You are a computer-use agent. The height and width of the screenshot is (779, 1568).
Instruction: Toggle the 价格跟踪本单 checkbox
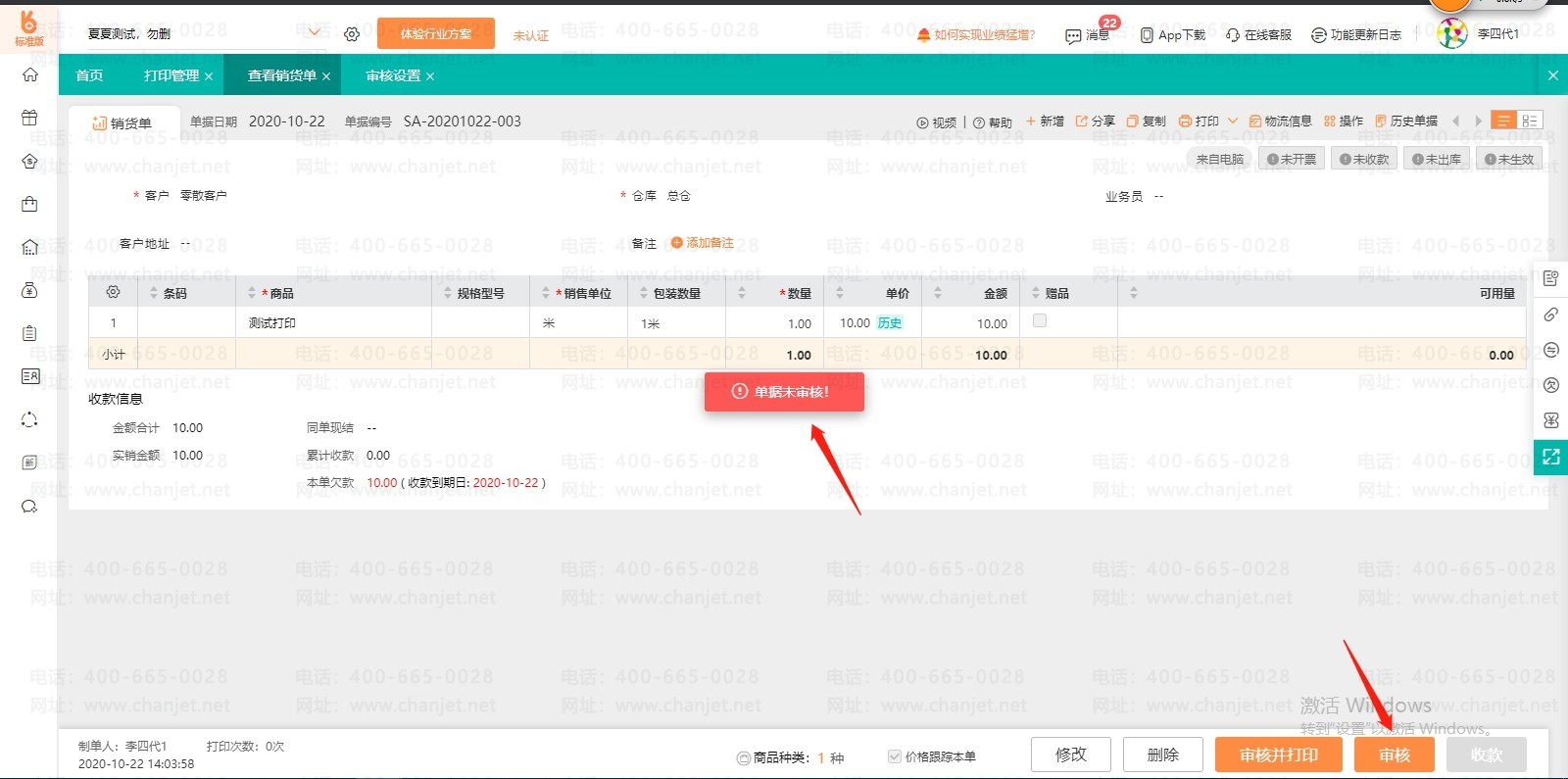click(x=894, y=756)
